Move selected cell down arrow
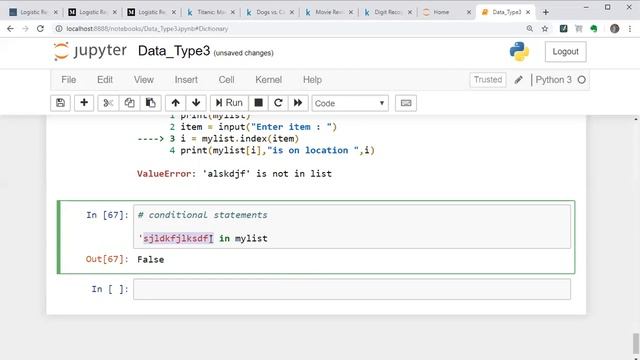Image resolution: width=640 pixels, height=360 pixels. (196, 103)
